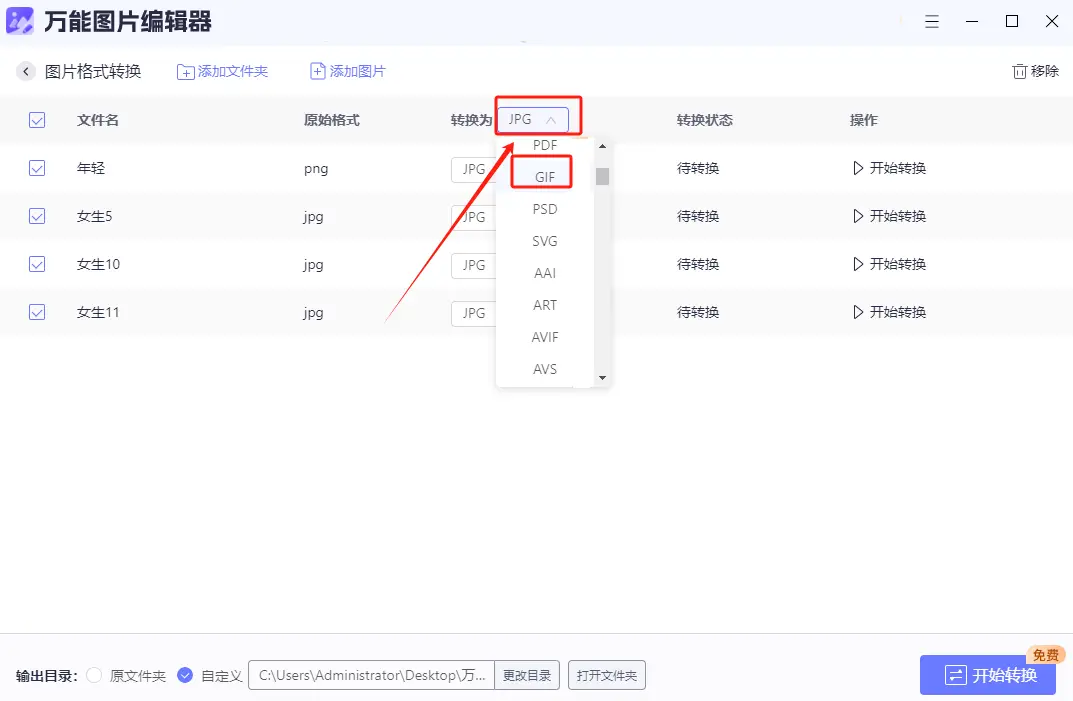This screenshot has width=1073, height=701.
Task: Click the 打开文件夹 button
Action: click(606, 675)
